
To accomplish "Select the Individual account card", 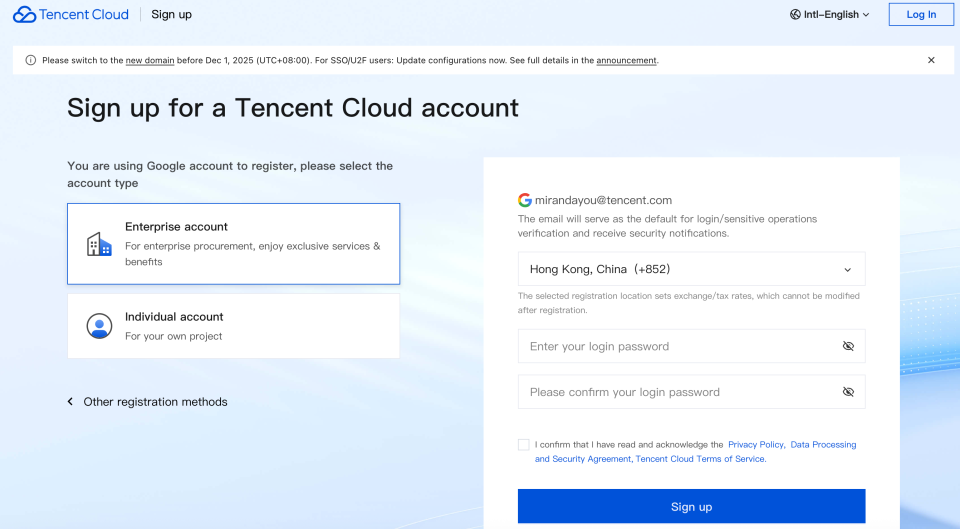I will pos(233,326).
